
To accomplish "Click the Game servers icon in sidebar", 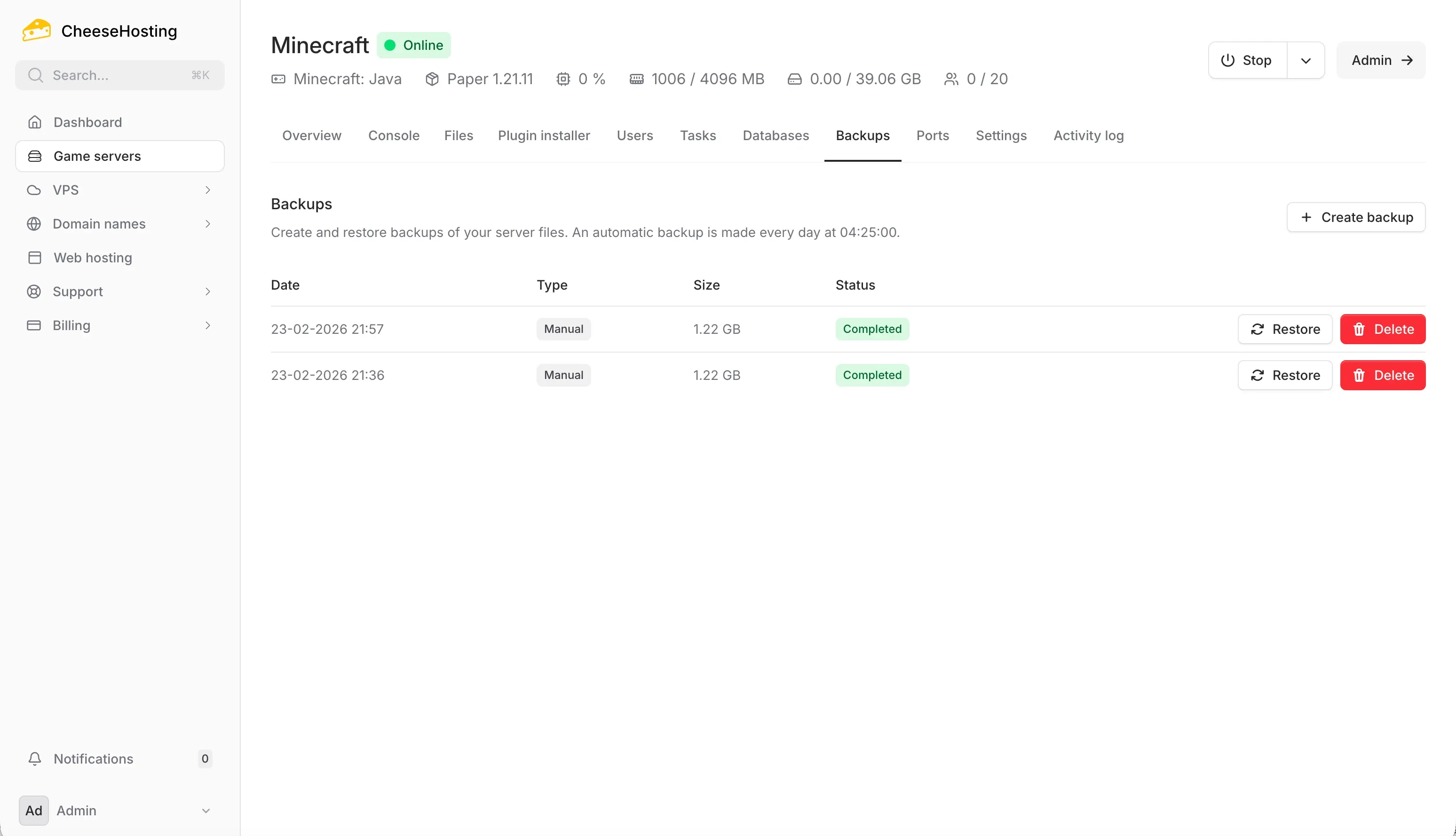I will click(x=34, y=156).
